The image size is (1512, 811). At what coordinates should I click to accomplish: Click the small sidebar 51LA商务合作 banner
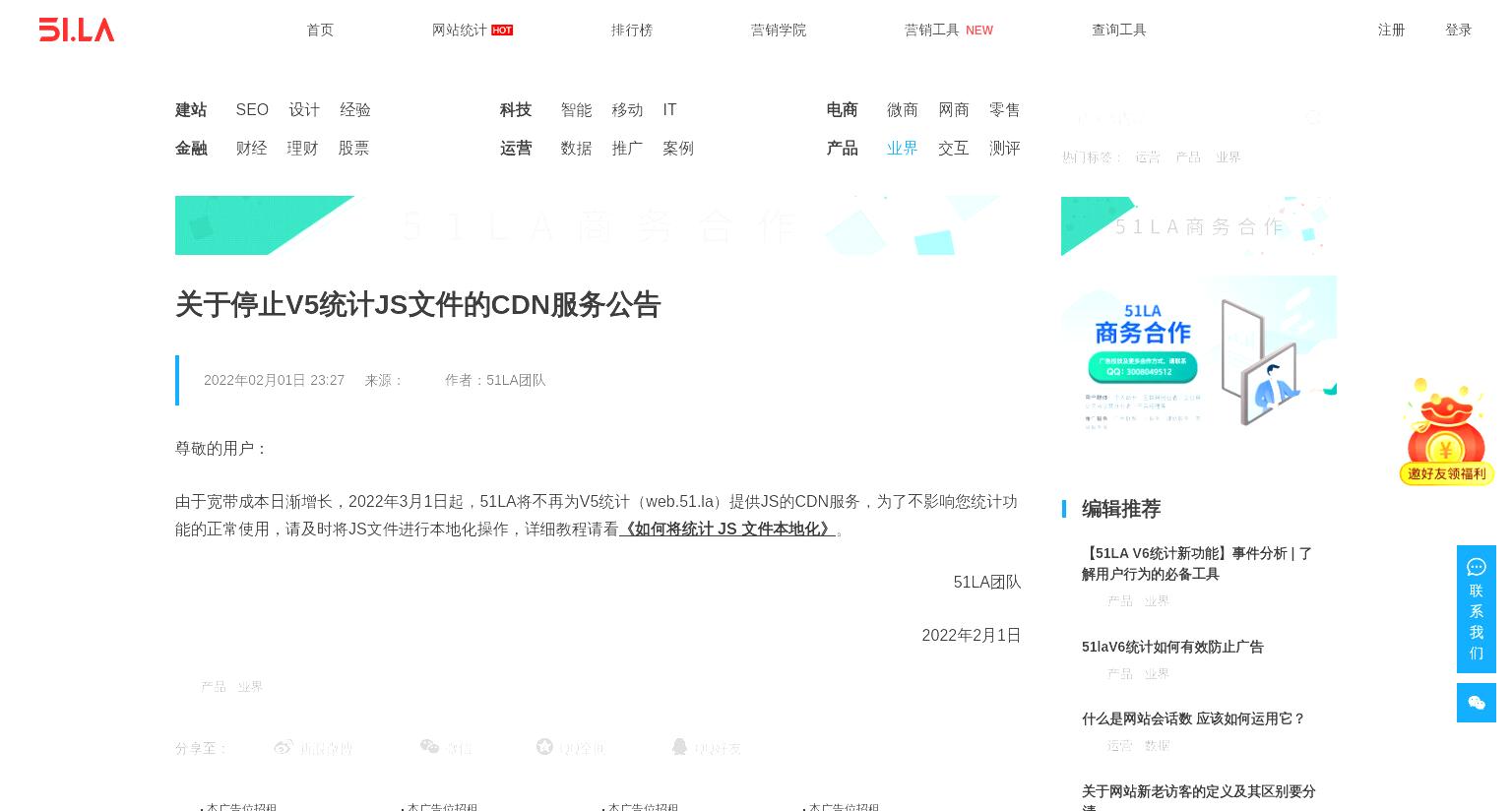point(1199,225)
